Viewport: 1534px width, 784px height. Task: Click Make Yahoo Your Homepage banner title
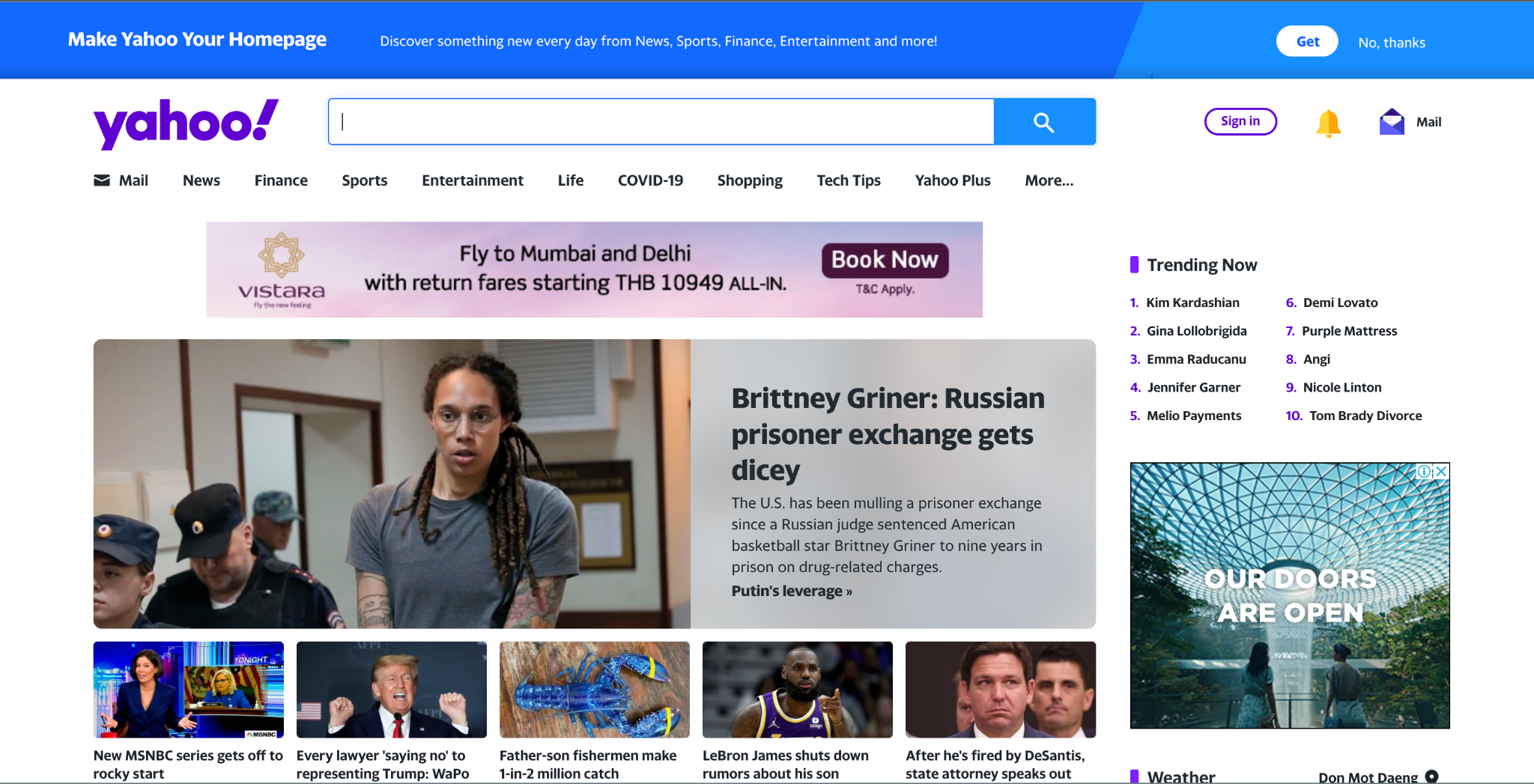click(x=197, y=40)
